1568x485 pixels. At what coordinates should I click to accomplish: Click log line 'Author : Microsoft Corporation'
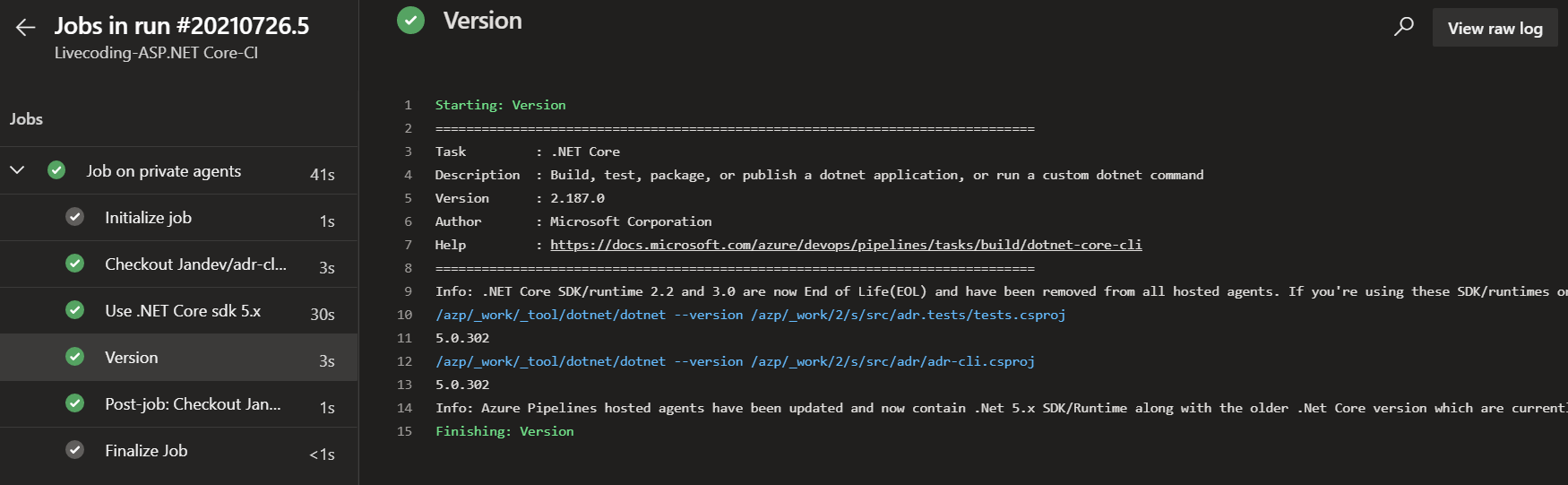coord(573,221)
